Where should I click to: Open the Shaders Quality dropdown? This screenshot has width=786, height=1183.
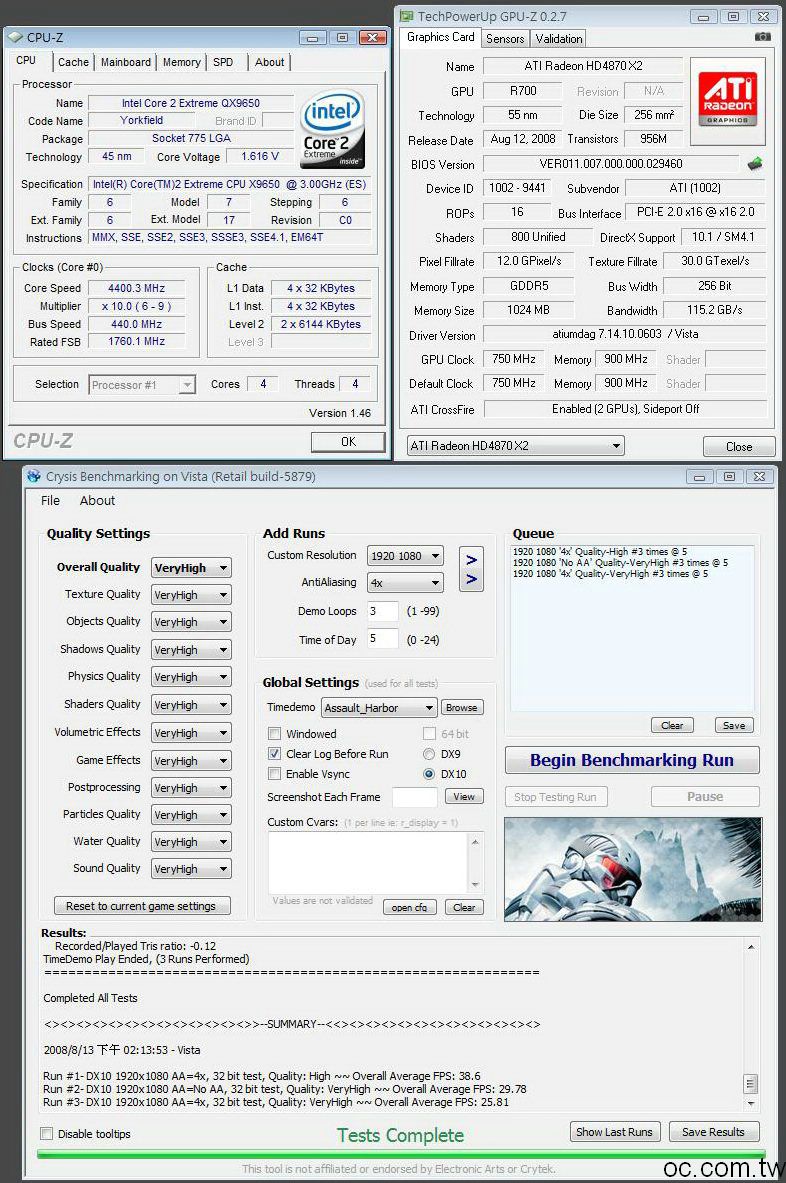pos(191,705)
